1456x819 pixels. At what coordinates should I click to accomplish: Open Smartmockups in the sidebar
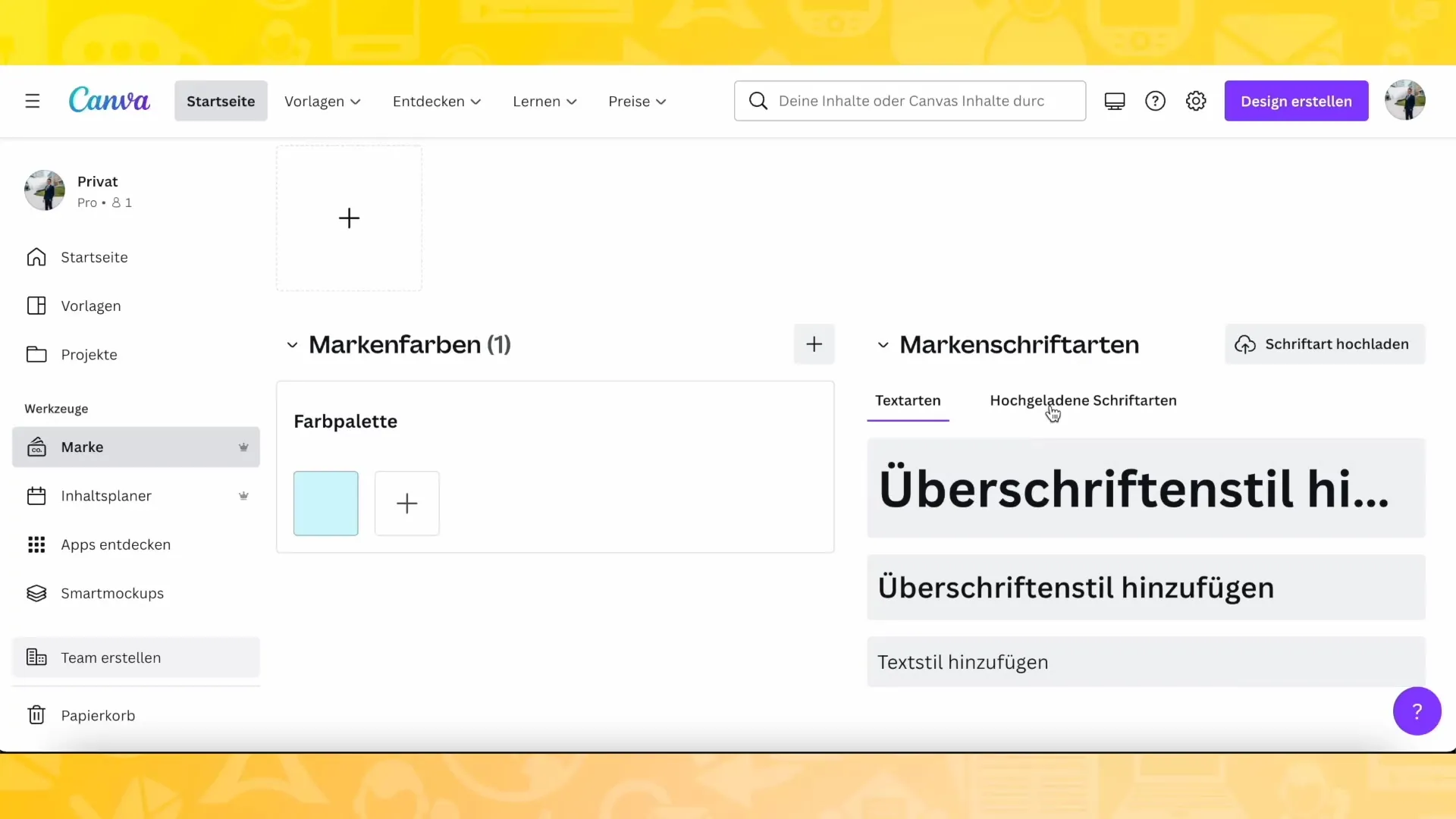coord(136,593)
